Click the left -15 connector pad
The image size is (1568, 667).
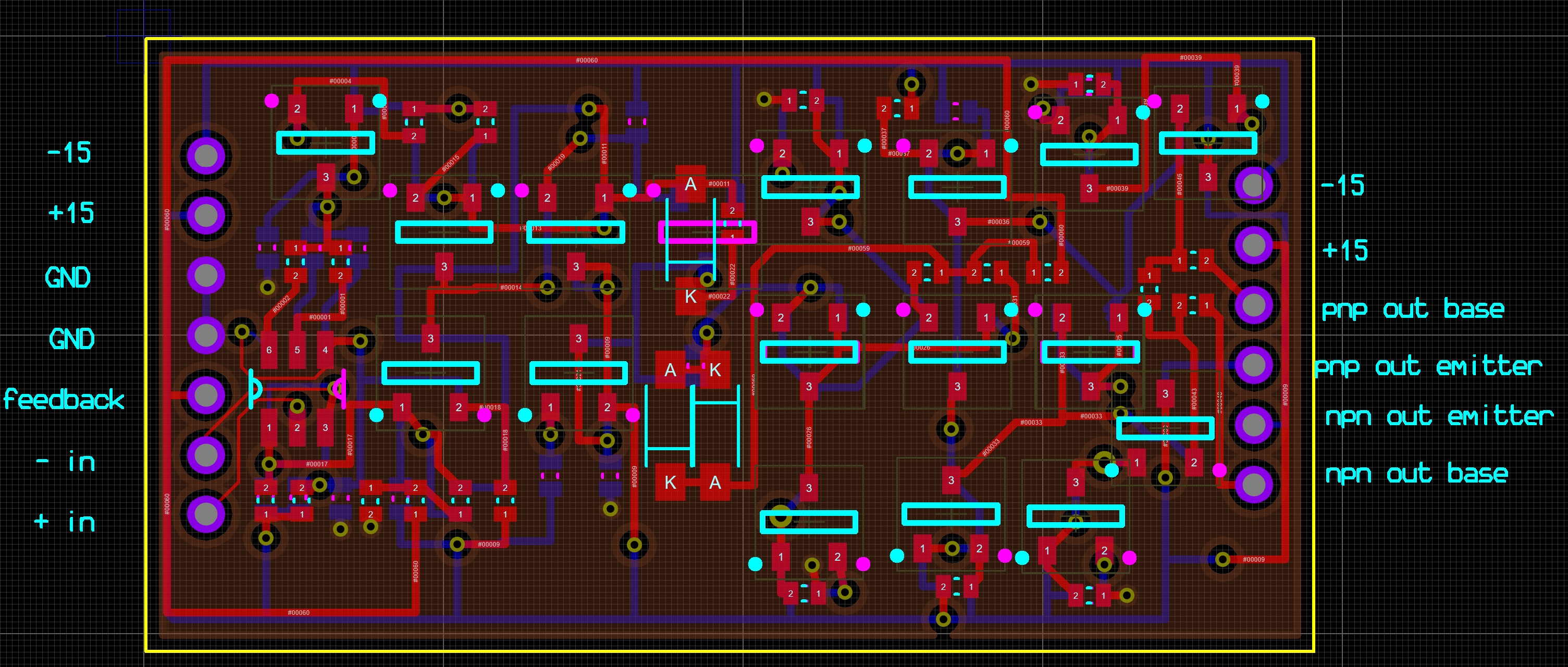206,156
